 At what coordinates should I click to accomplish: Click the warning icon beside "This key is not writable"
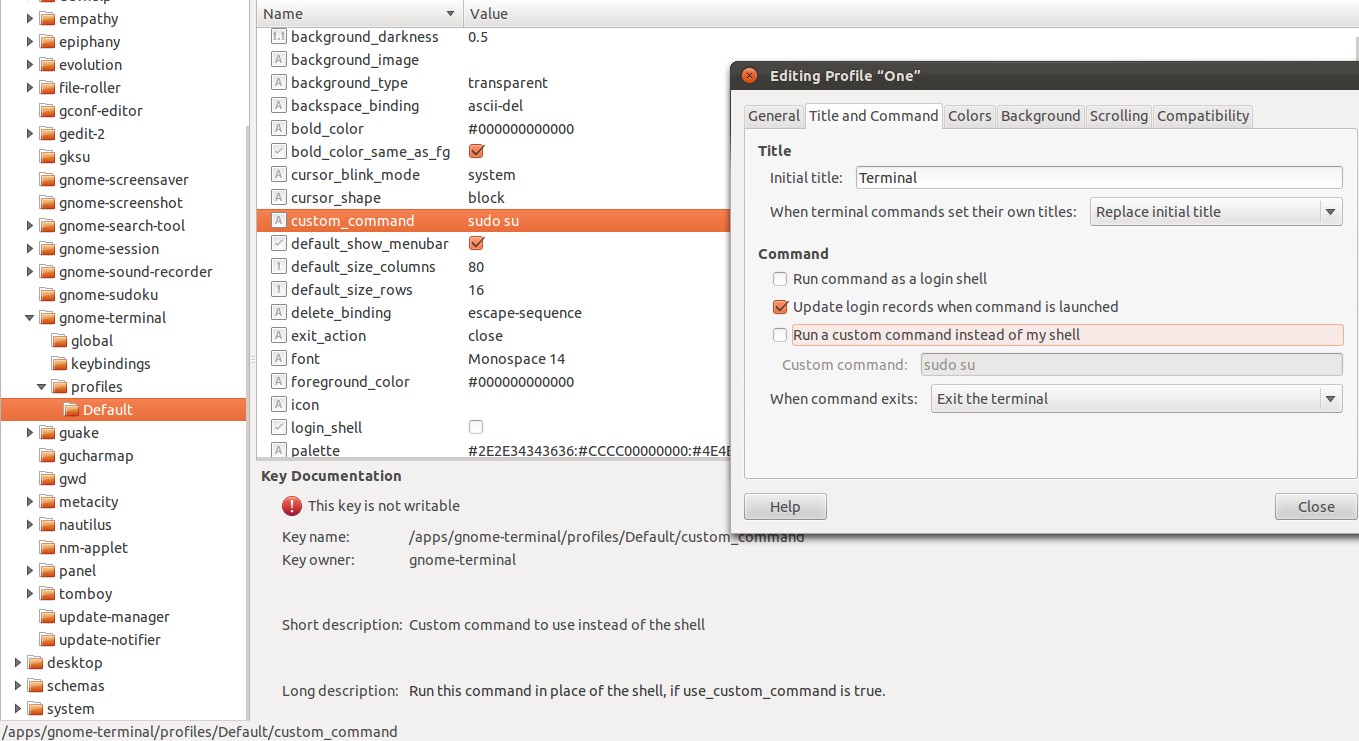tap(291, 505)
